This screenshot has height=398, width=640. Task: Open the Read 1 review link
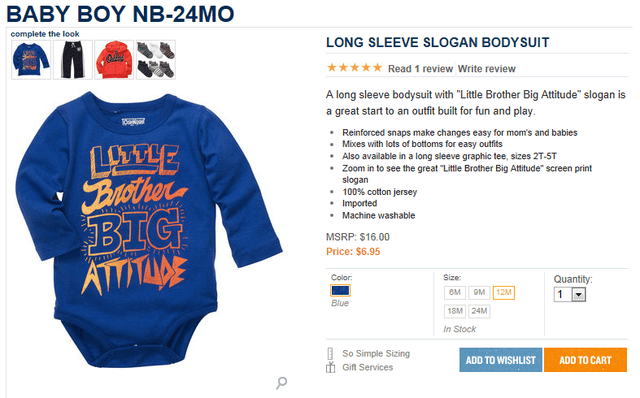tap(420, 69)
